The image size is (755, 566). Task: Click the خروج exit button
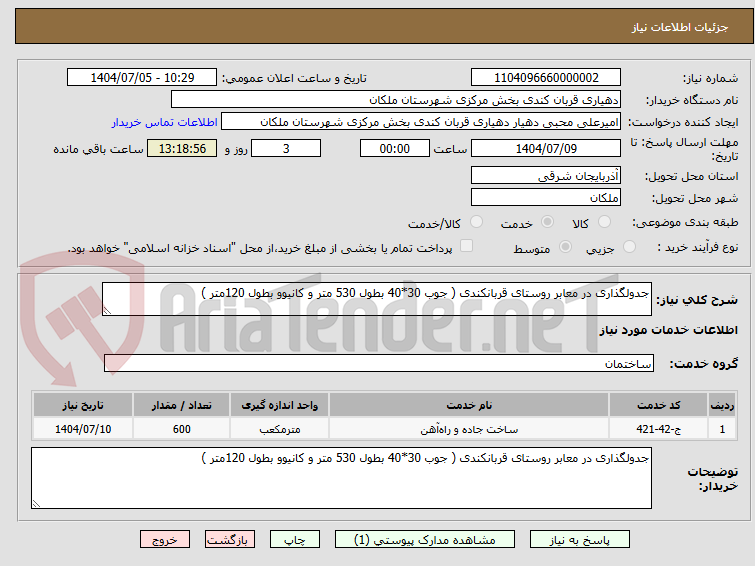point(165,540)
